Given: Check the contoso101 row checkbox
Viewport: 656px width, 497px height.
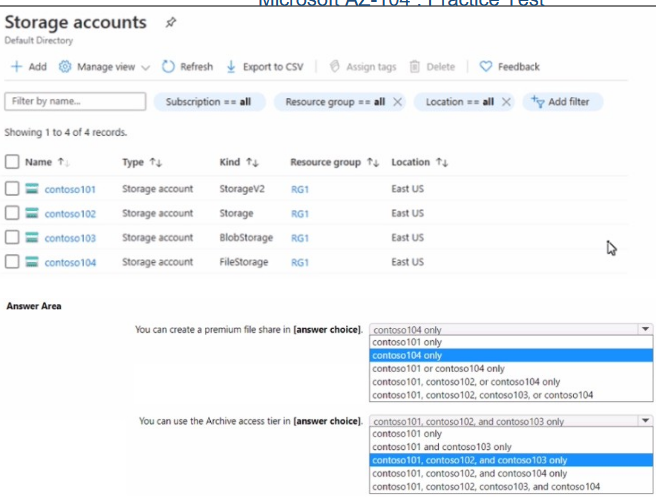Looking at the screenshot, I should 12,188.
